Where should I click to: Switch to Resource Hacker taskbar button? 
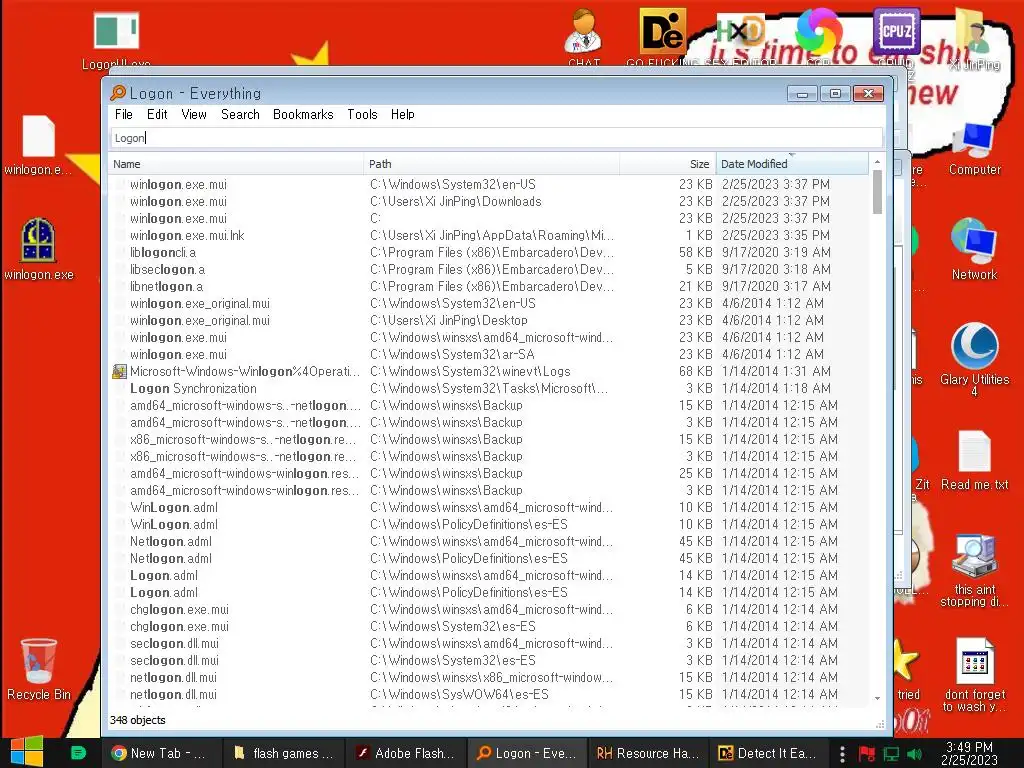click(648, 753)
